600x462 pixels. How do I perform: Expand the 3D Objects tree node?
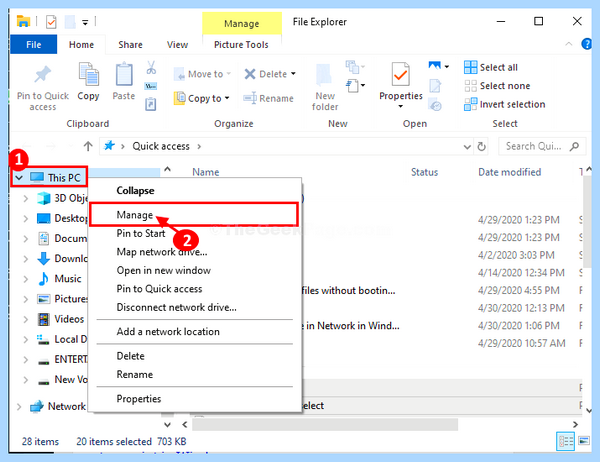click(26, 198)
